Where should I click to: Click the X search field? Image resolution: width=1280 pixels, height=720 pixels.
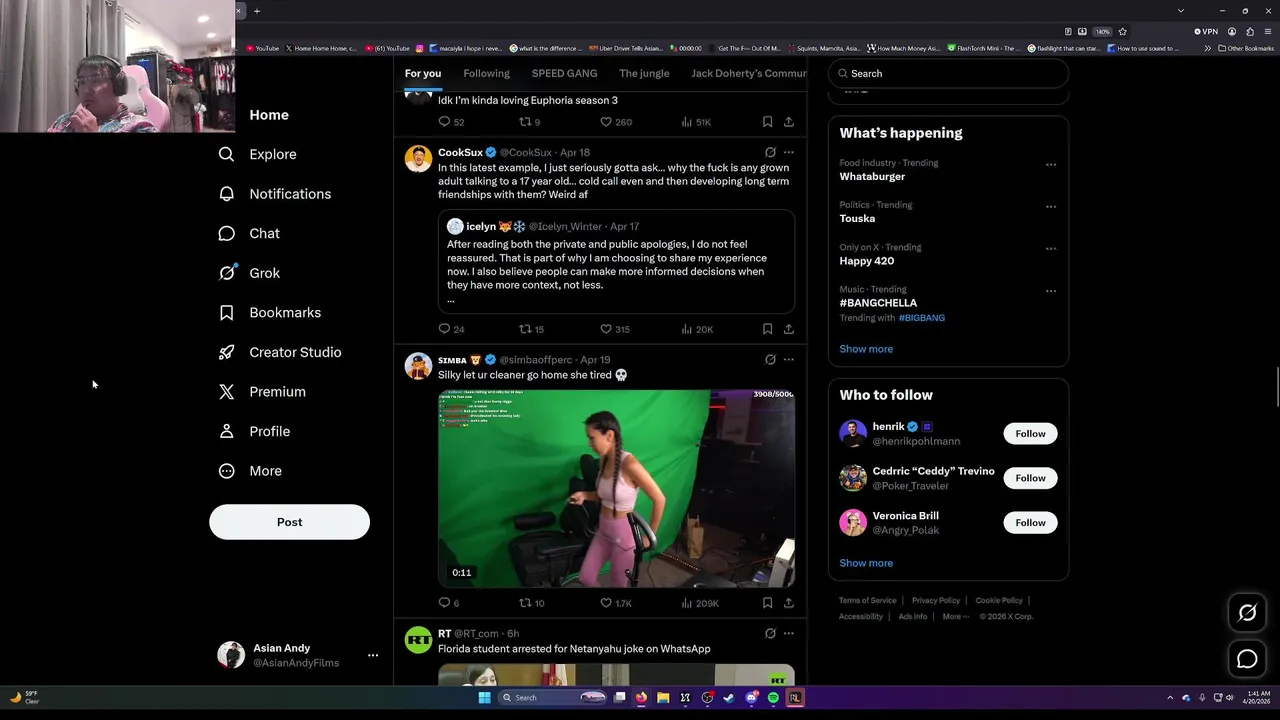pyautogui.click(x=948, y=73)
